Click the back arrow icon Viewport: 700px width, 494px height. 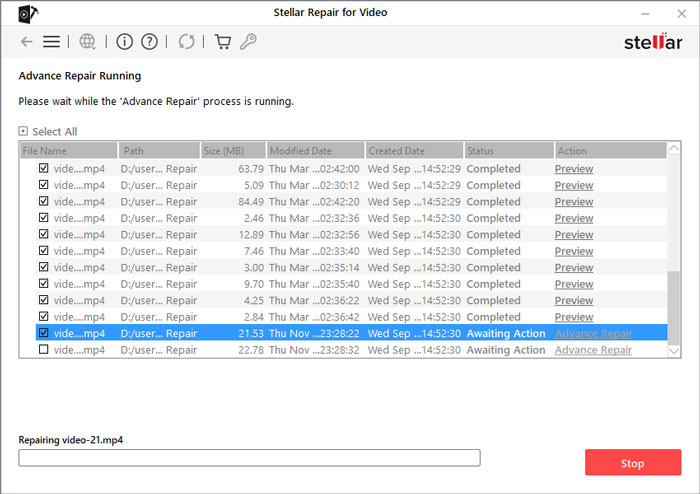click(x=26, y=42)
